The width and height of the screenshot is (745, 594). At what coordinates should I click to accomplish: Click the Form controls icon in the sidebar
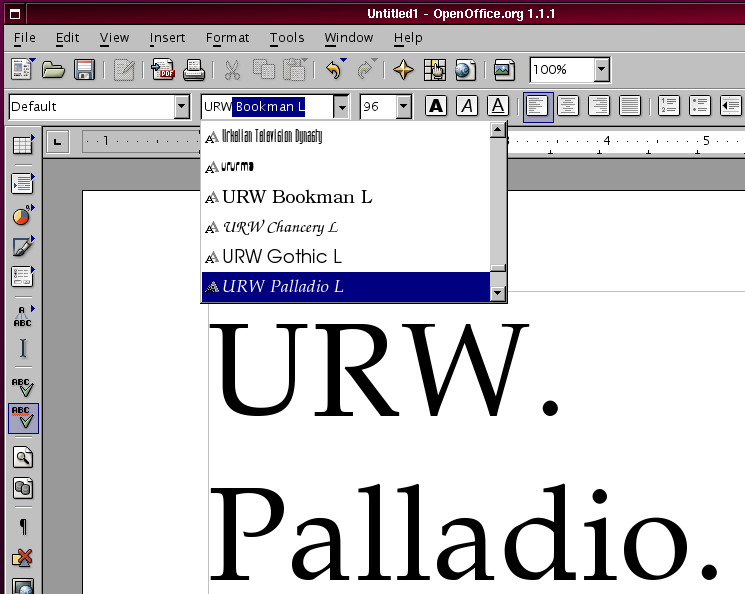pos(23,277)
